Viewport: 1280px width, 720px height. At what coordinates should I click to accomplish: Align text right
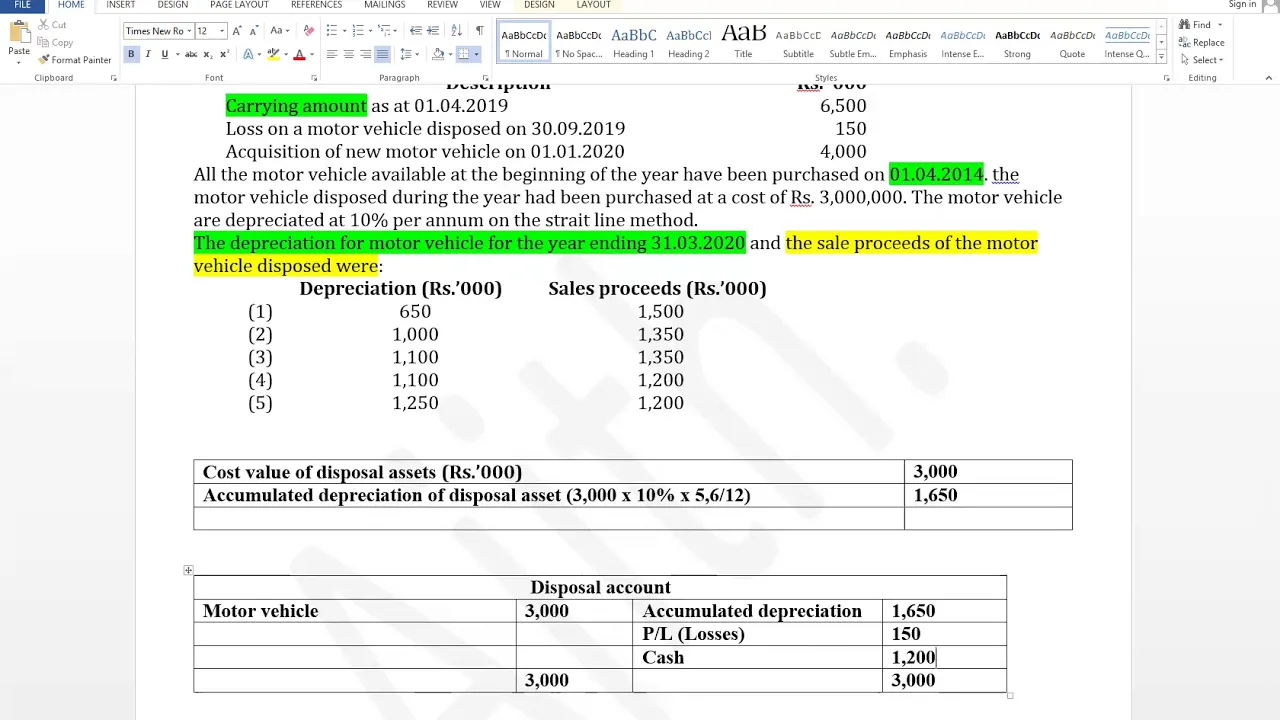coord(365,54)
